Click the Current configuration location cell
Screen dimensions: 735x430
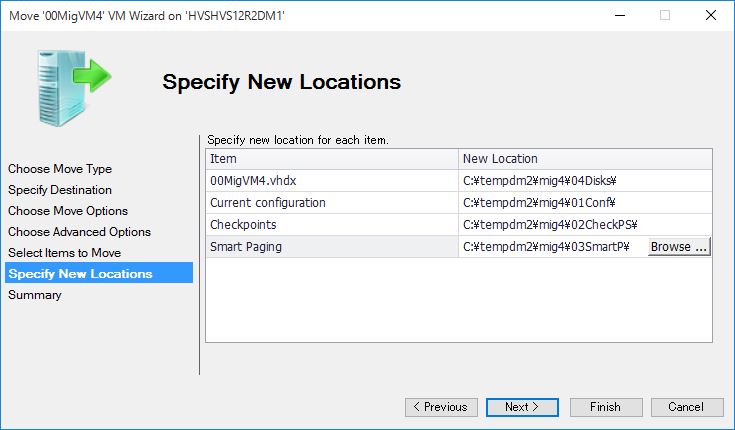(585, 203)
